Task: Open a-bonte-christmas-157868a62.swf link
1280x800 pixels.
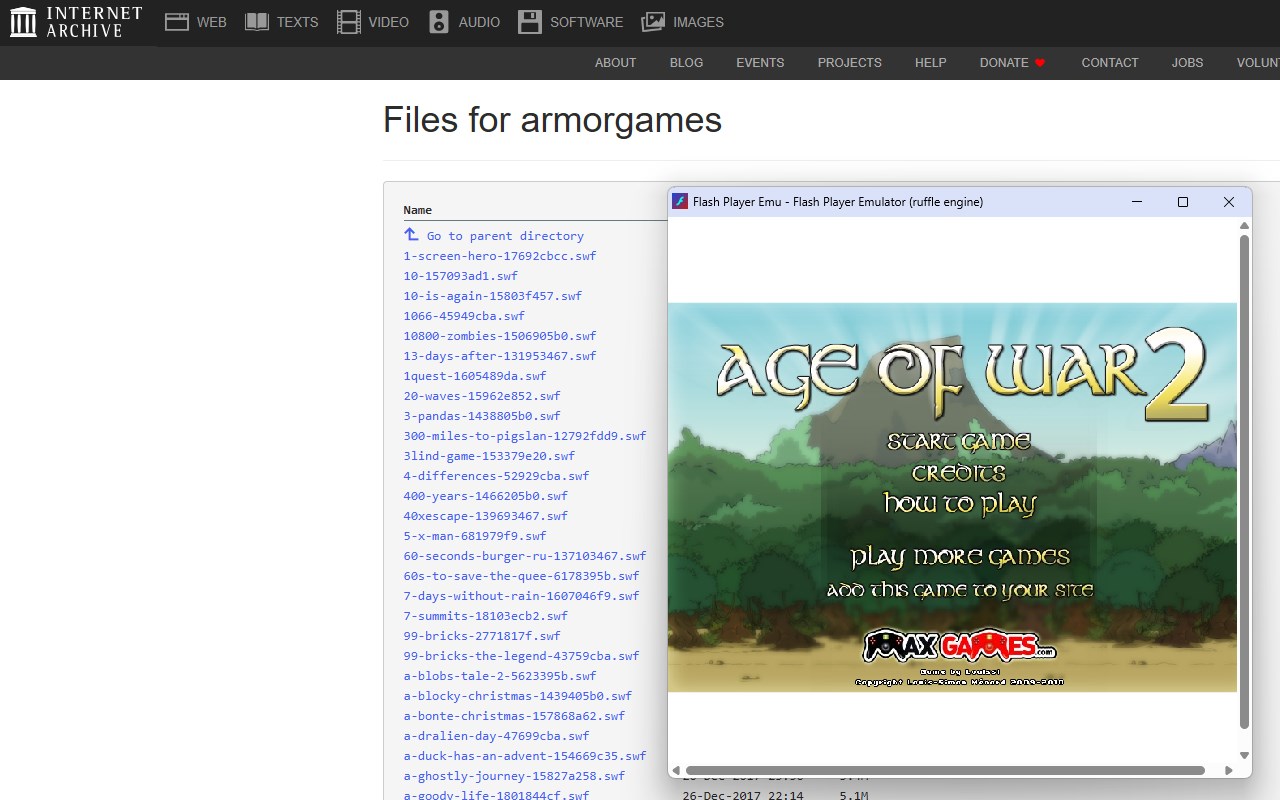Action: [514, 716]
